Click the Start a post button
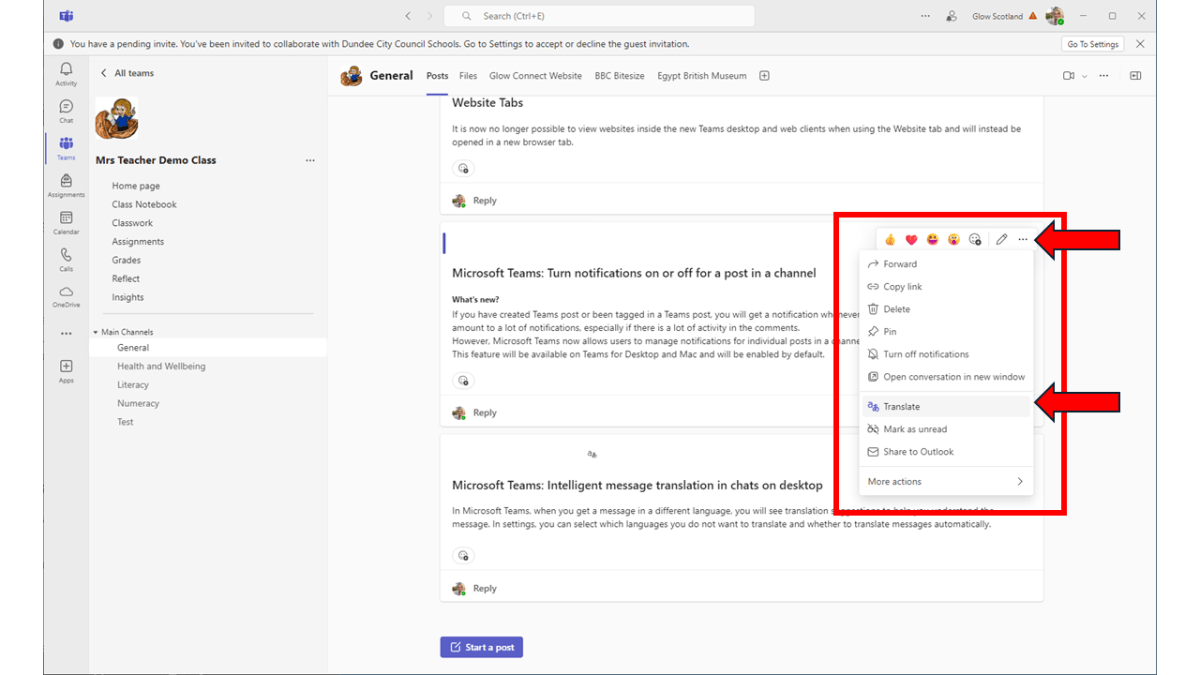Image resolution: width=1200 pixels, height=675 pixels. 481,647
